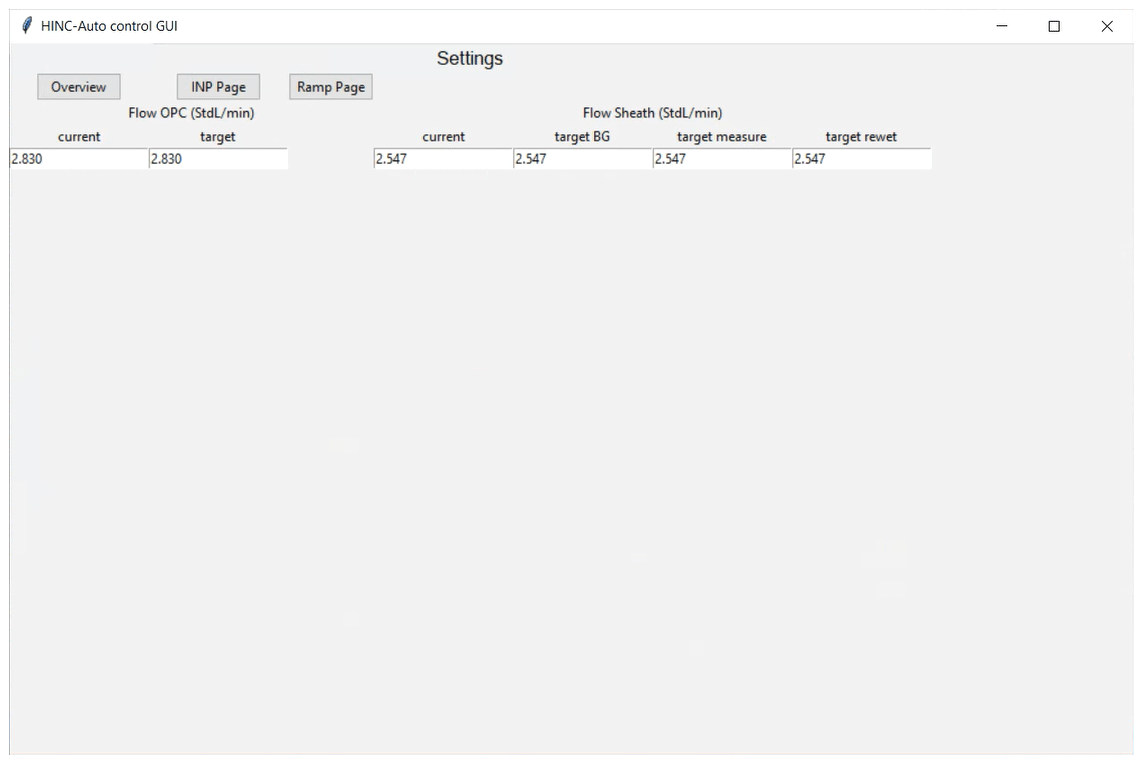Focus the Flow Sheath target BG field
Viewport: 1144px width, 765px height.
pyautogui.click(x=582, y=158)
